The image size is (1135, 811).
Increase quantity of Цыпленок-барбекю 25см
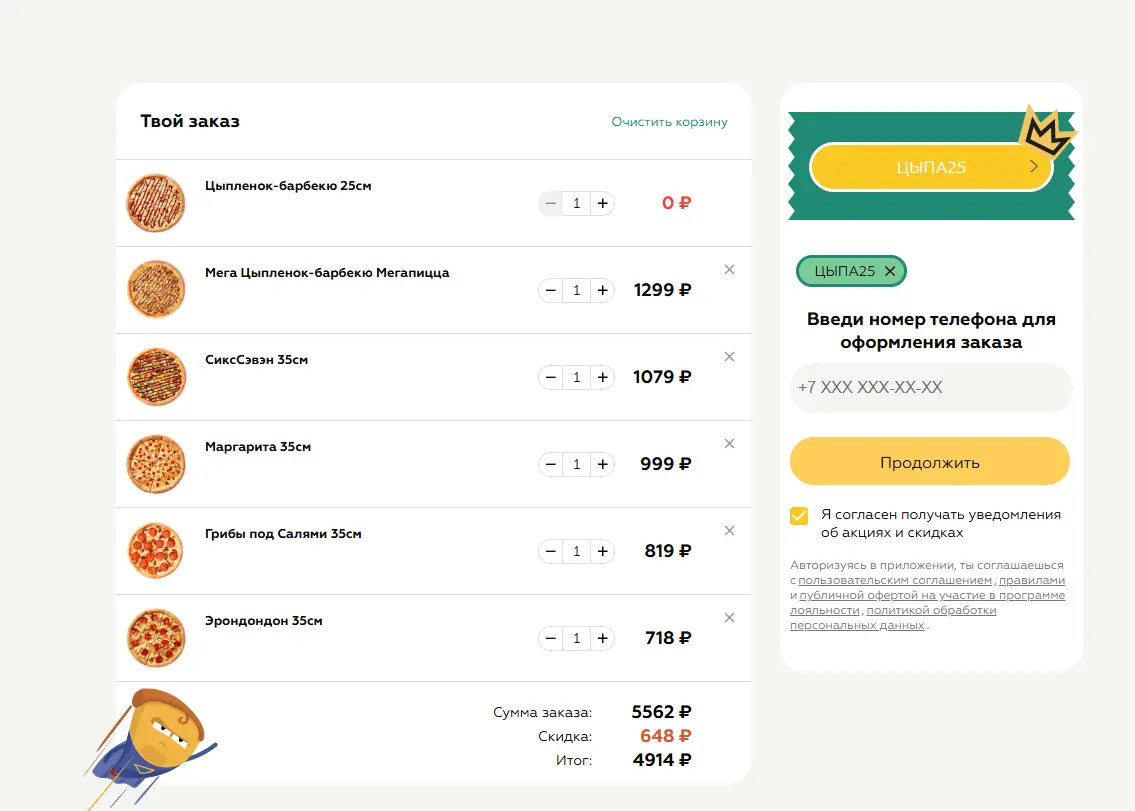coord(602,203)
